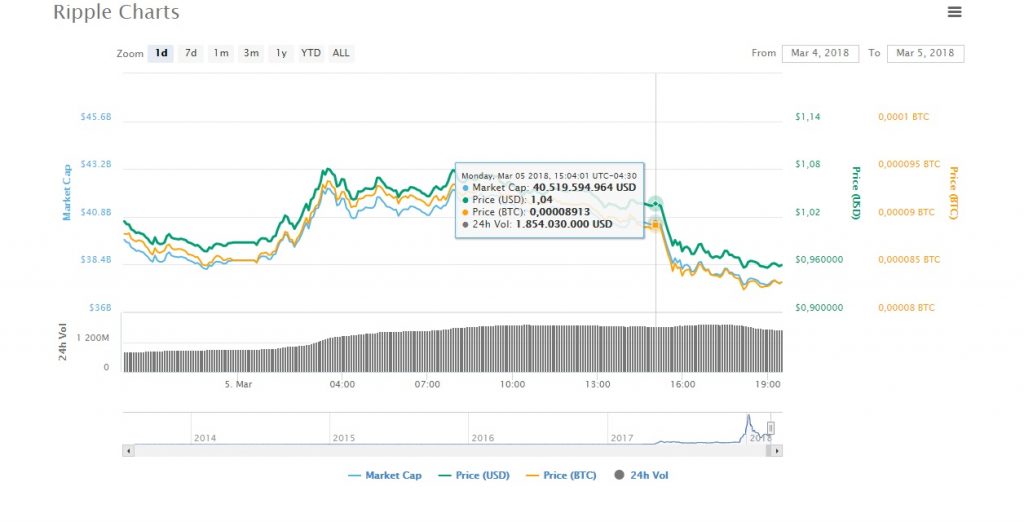Click the 07:00 time axis label

pos(427,384)
